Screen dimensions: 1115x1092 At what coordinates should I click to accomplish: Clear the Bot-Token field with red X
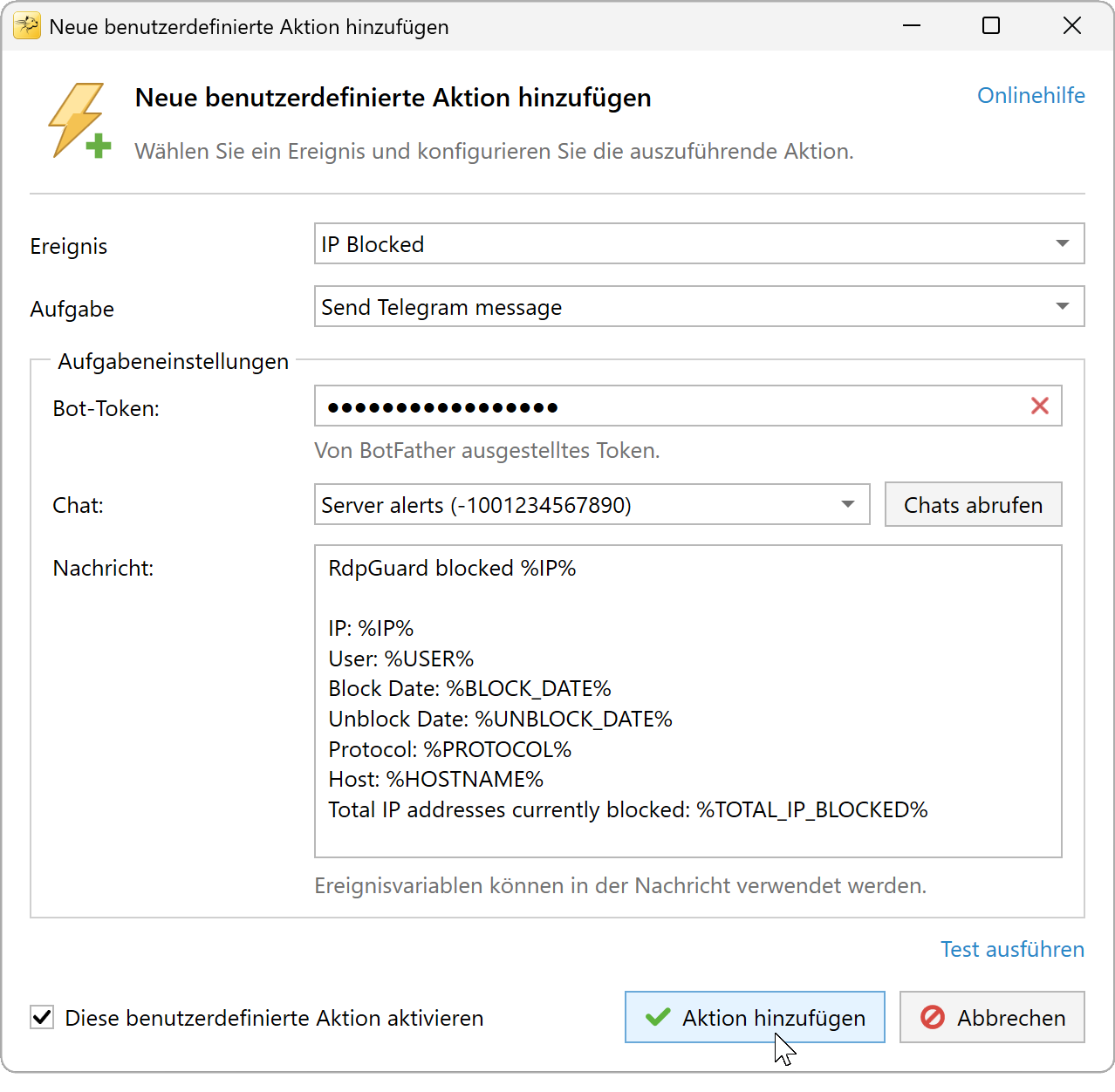coord(1039,406)
